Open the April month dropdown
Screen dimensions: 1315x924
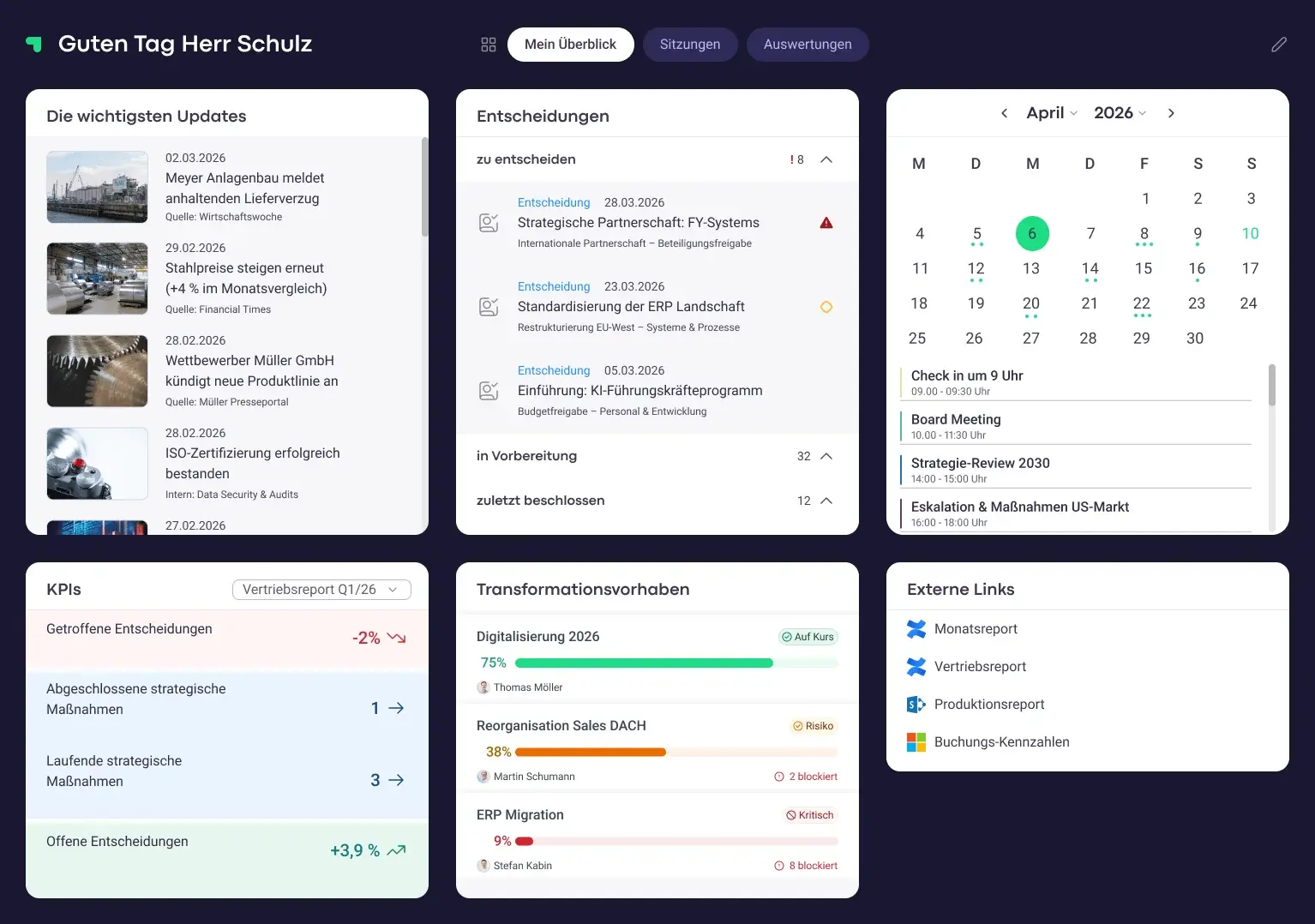pyautogui.click(x=1052, y=113)
